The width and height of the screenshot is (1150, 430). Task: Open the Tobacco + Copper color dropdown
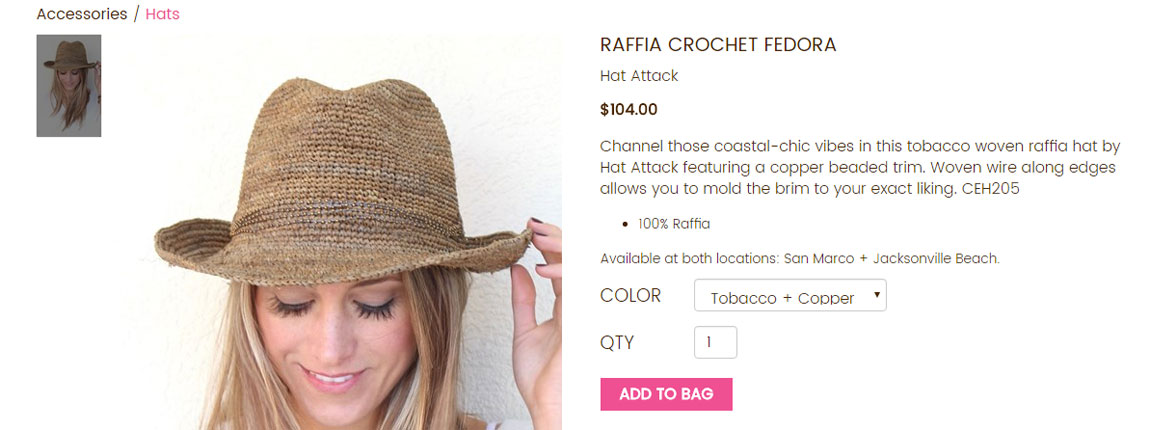781,296
